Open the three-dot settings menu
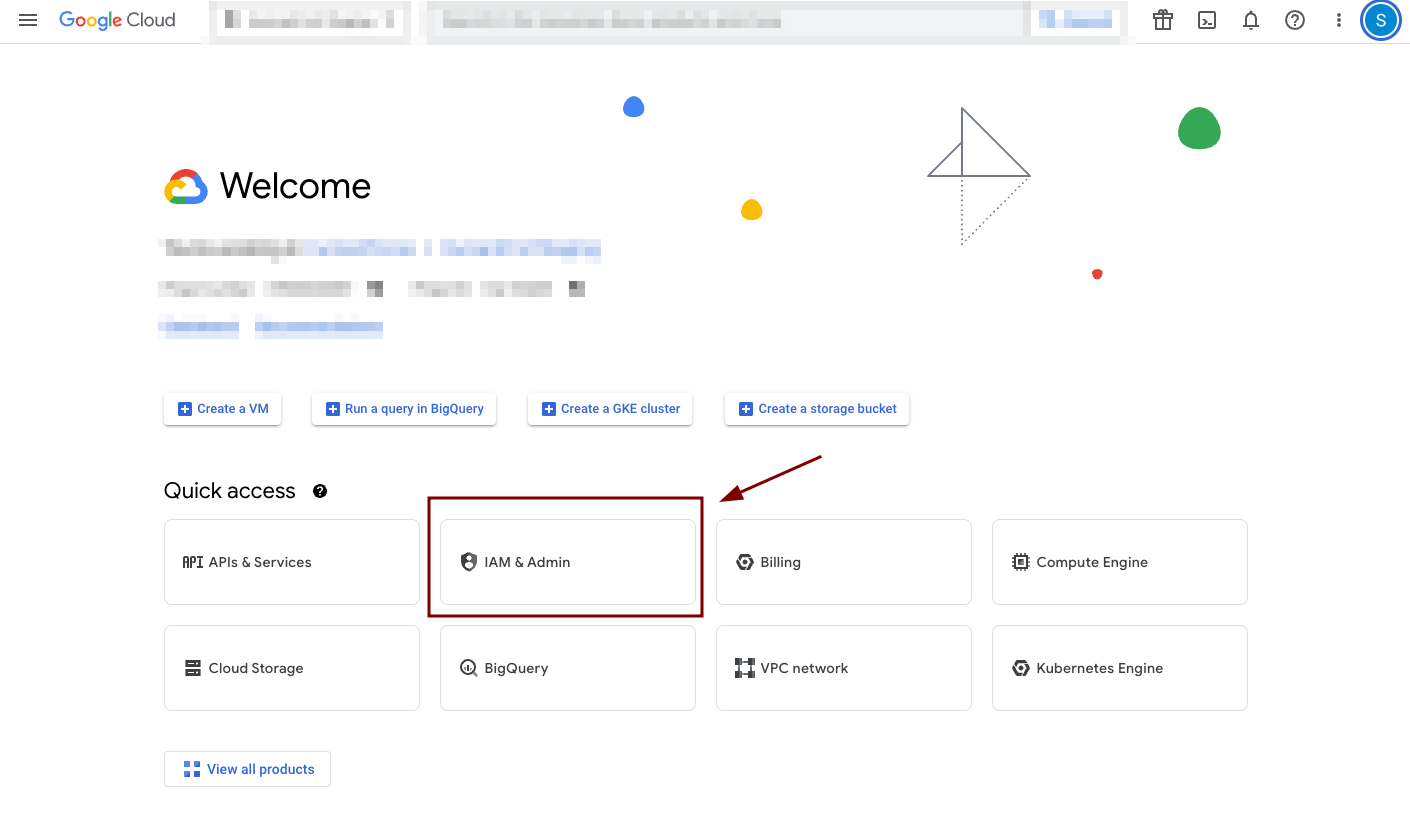 (x=1339, y=20)
